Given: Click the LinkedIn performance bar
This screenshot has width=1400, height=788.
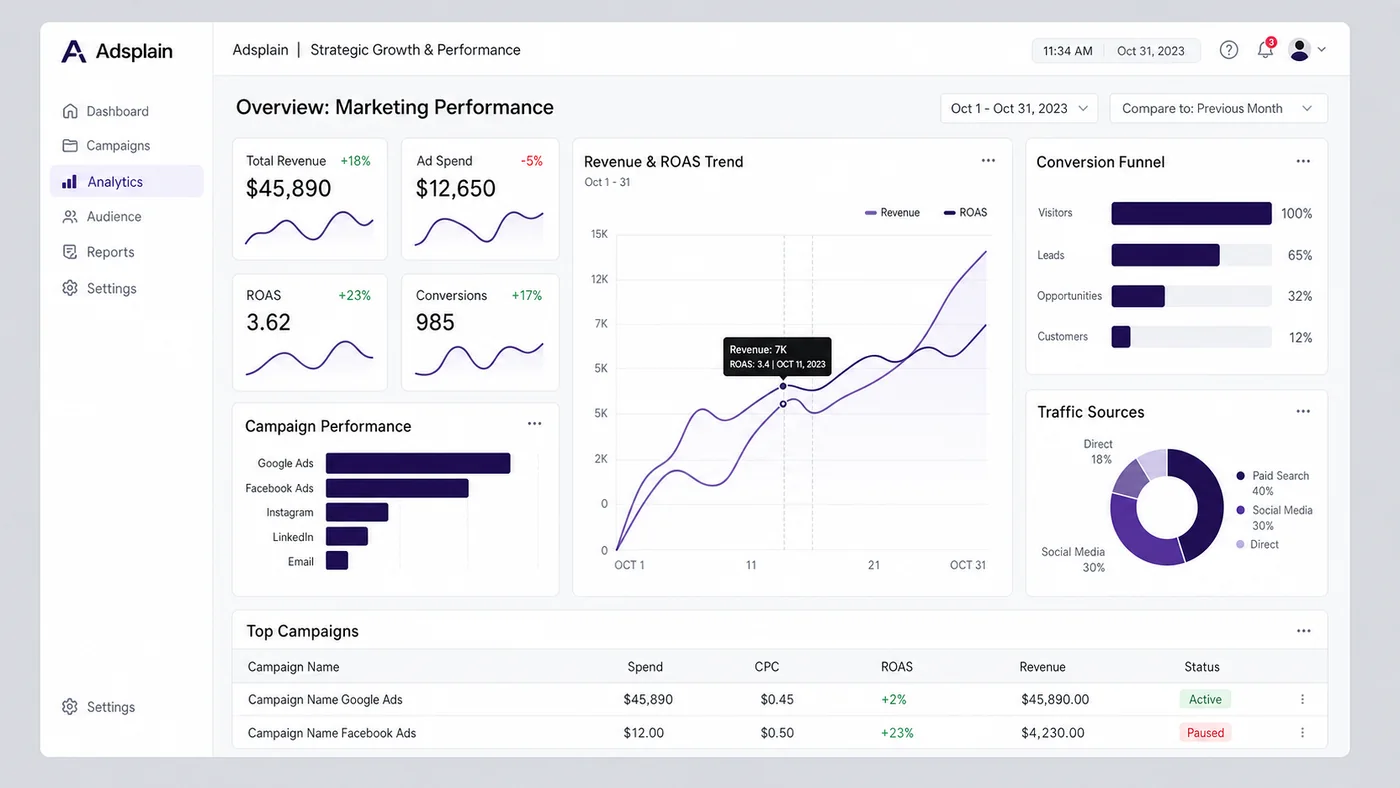Looking at the screenshot, I should [x=347, y=537].
